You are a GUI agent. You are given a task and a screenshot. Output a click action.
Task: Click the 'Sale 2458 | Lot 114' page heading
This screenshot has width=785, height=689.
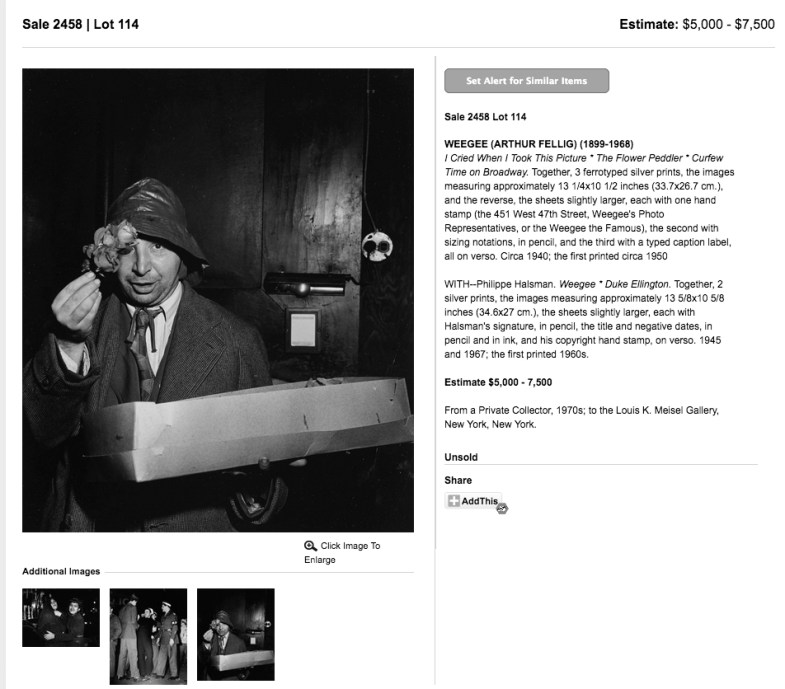click(x=81, y=24)
